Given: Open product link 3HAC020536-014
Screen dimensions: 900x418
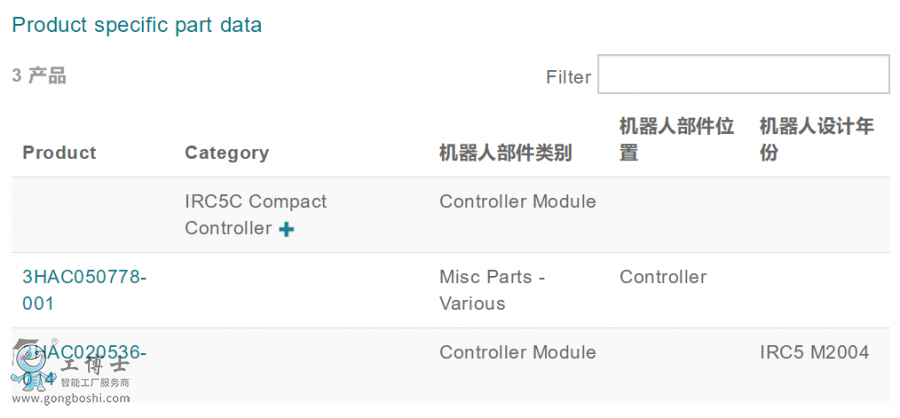Looking at the screenshot, I should 84,365.
